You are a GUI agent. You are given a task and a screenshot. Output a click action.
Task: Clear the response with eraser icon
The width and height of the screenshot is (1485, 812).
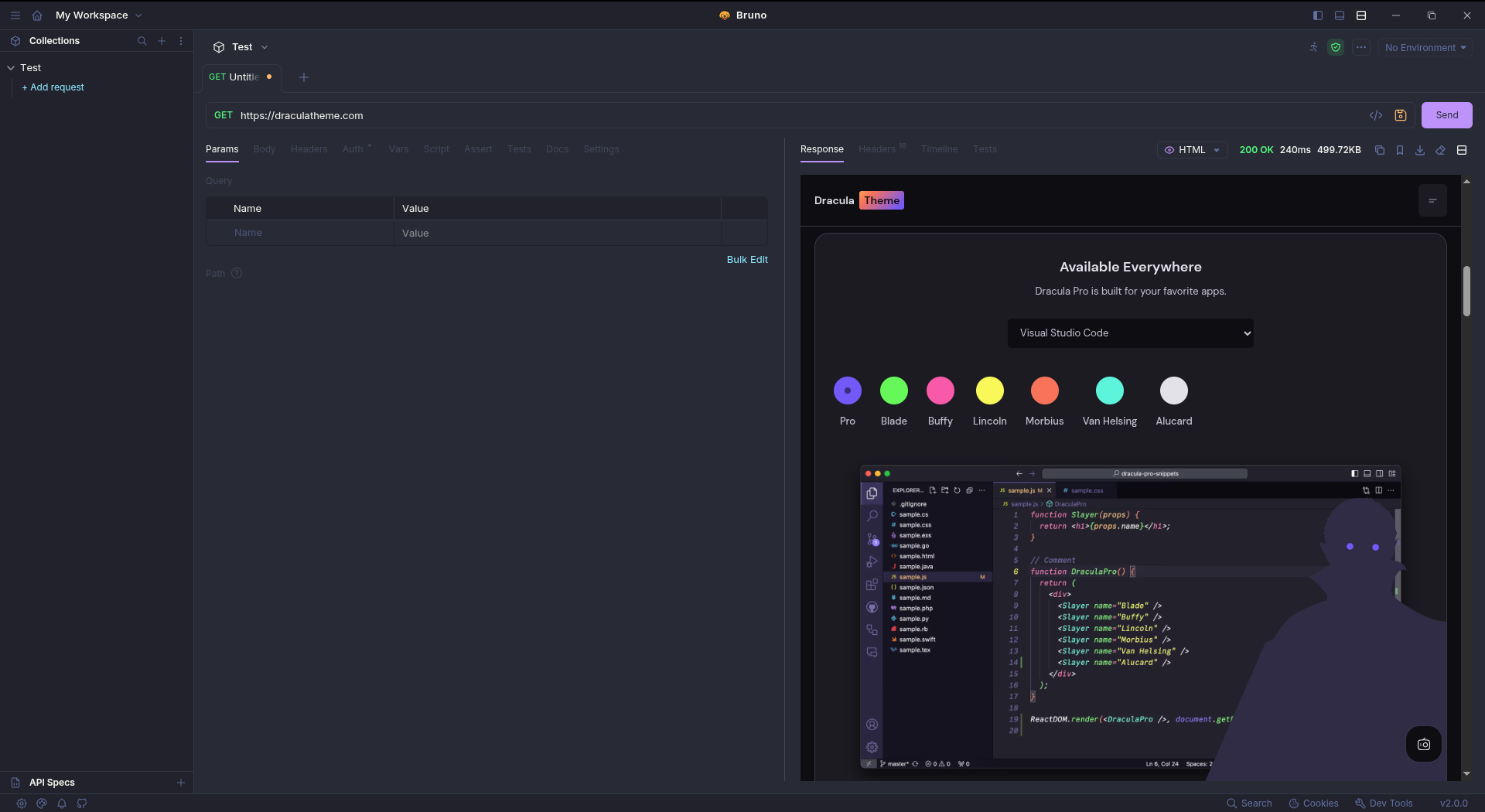coord(1440,150)
